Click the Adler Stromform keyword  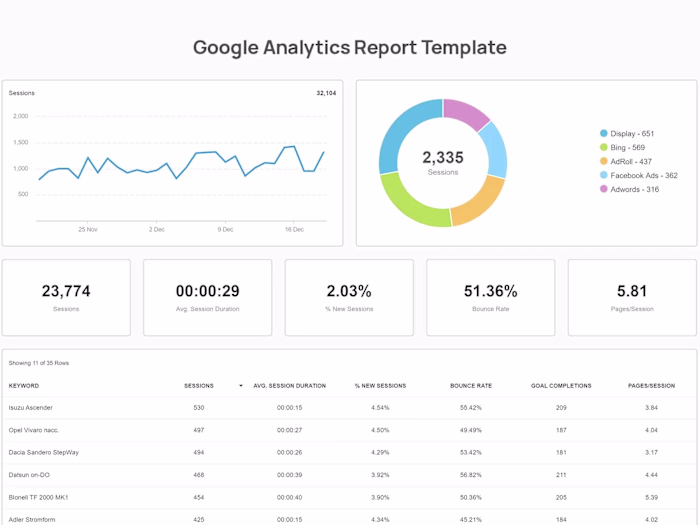[x=32, y=520]
